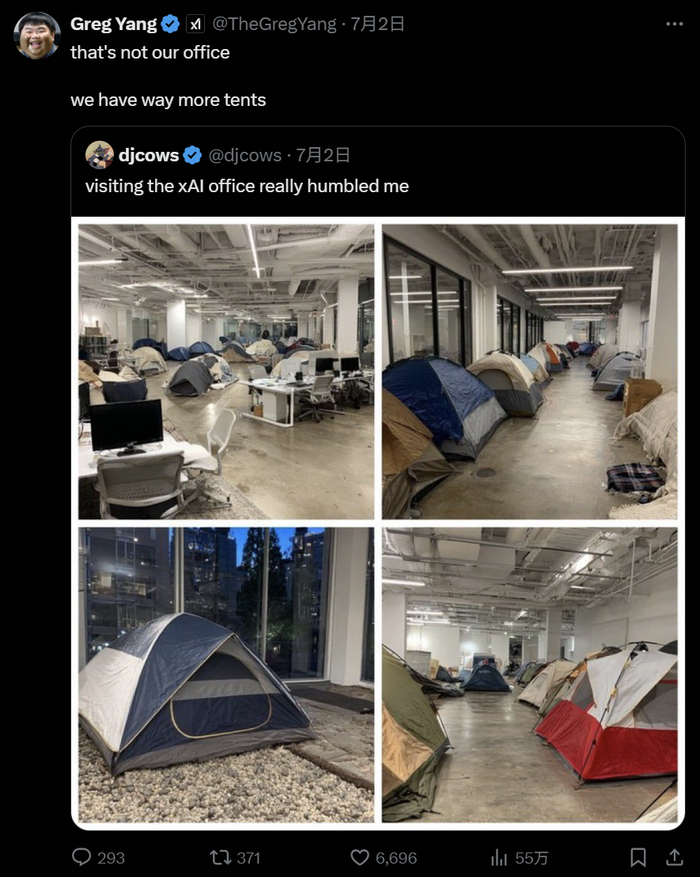700x877 pixels.
Task: Open Greg Yang display name link
Action: tap(113, 24)
